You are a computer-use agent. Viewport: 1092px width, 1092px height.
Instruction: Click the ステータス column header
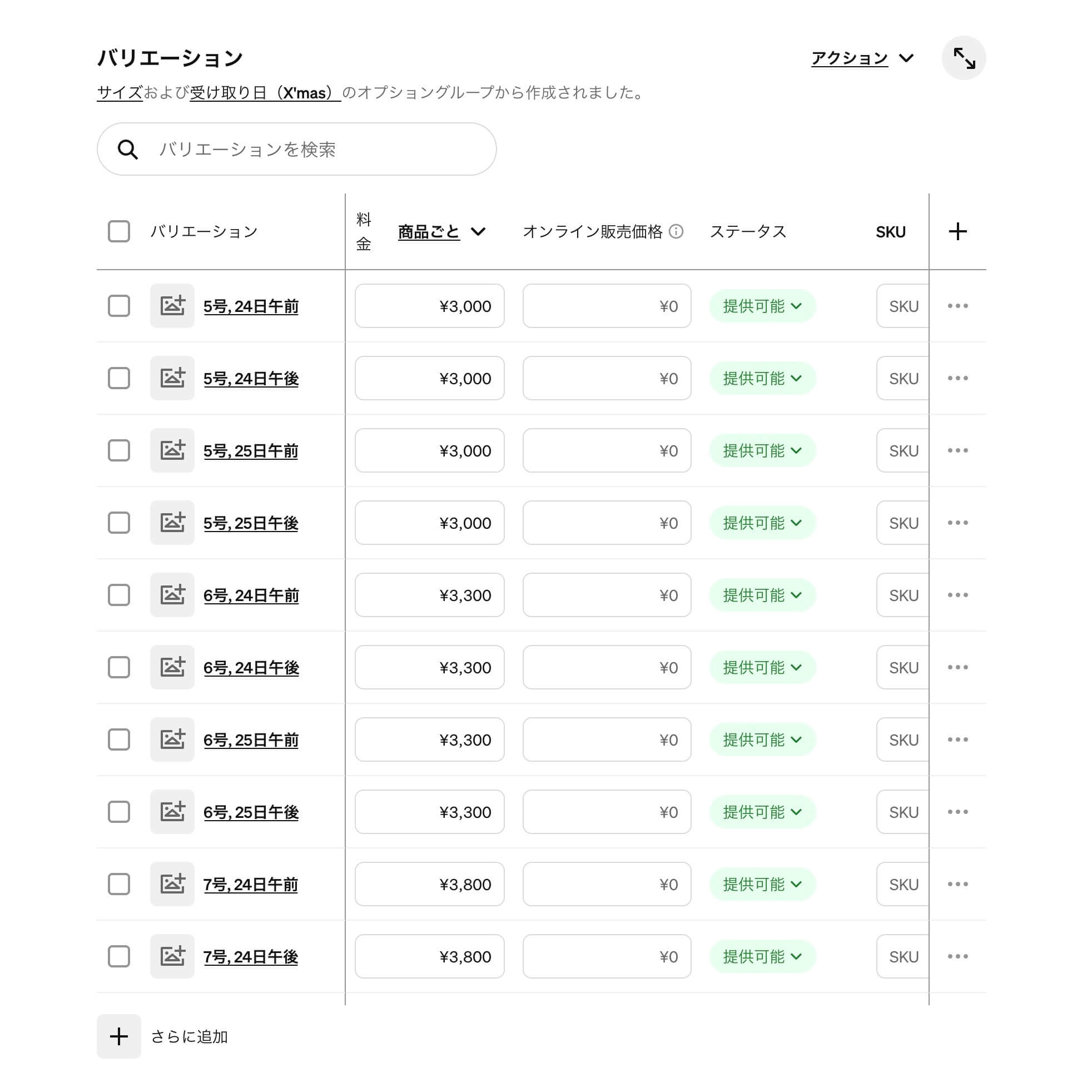tap(748, 232)
